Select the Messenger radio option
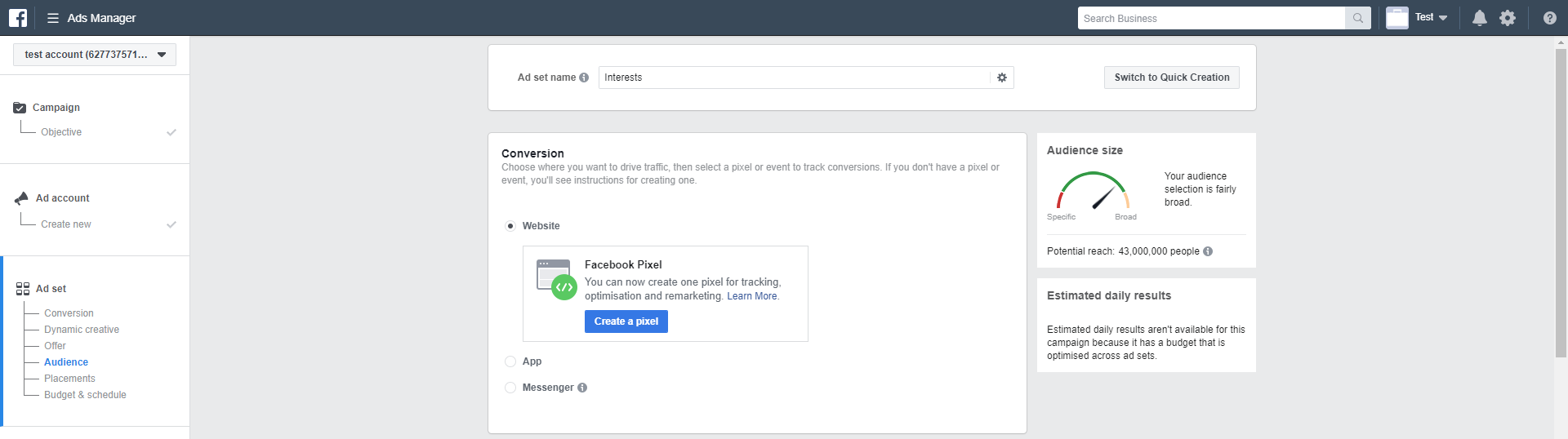Screen dimensions: 1568x439 pos(510,388)
